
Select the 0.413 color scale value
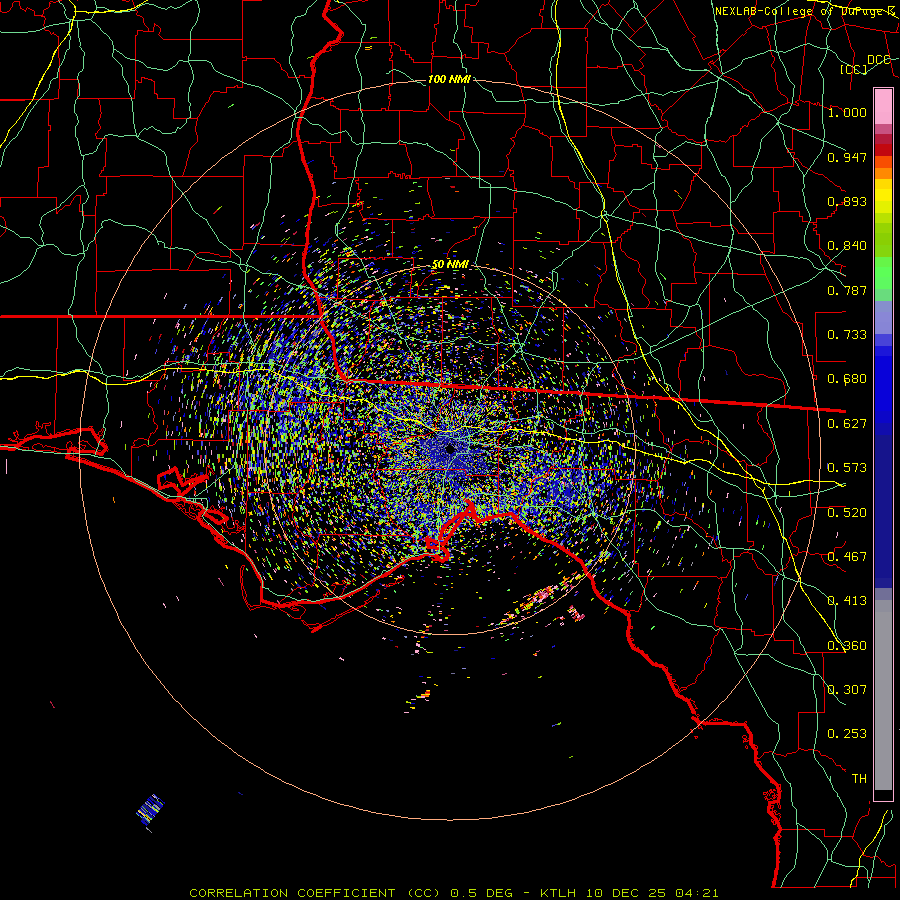(x=847, y=601)
